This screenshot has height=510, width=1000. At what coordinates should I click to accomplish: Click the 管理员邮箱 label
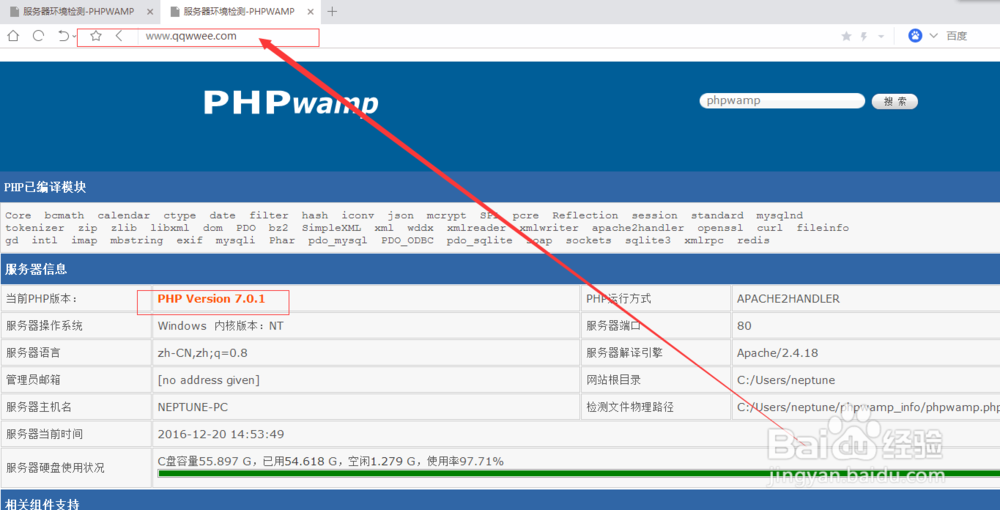pos(33,381)
